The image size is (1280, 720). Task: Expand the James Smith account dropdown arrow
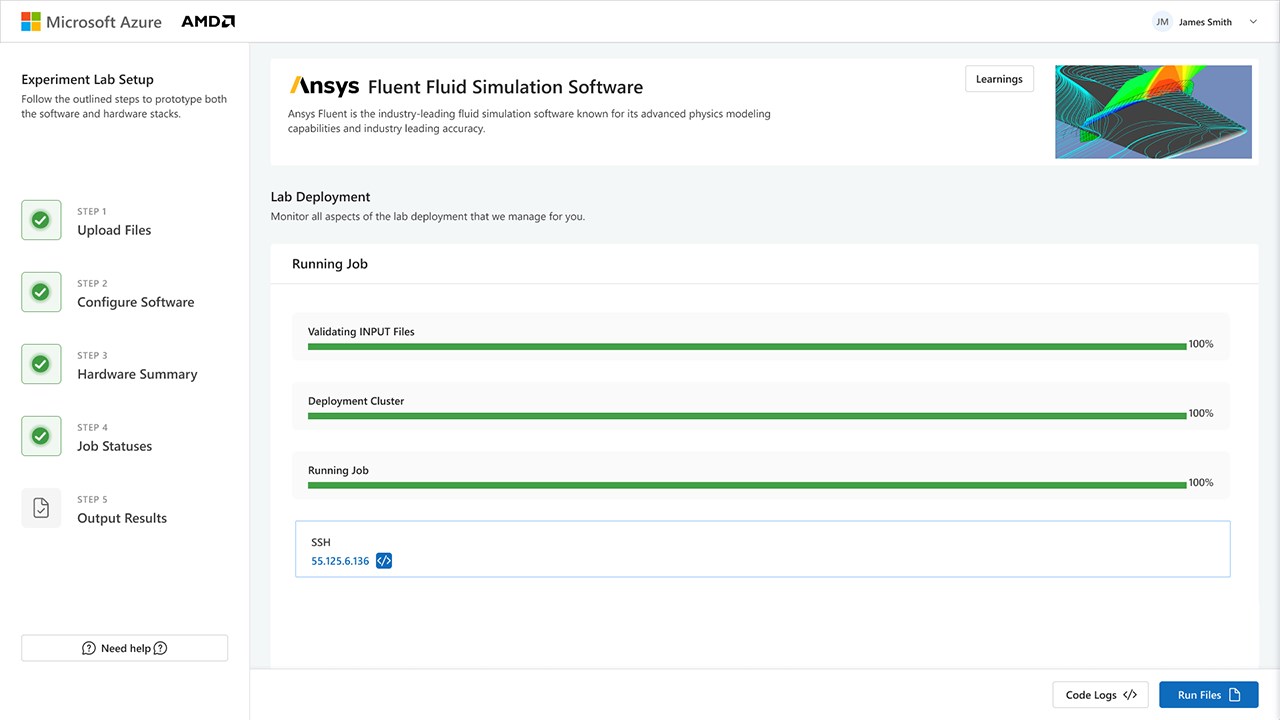coord(1253,22)
